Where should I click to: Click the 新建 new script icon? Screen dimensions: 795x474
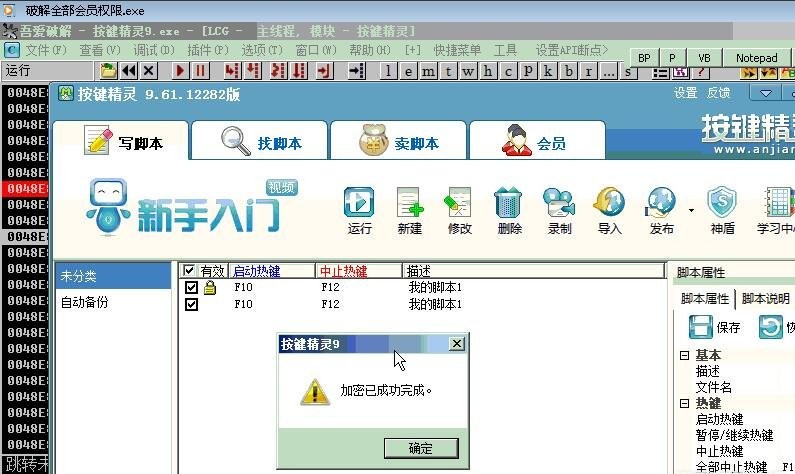(x=410, y=210)
